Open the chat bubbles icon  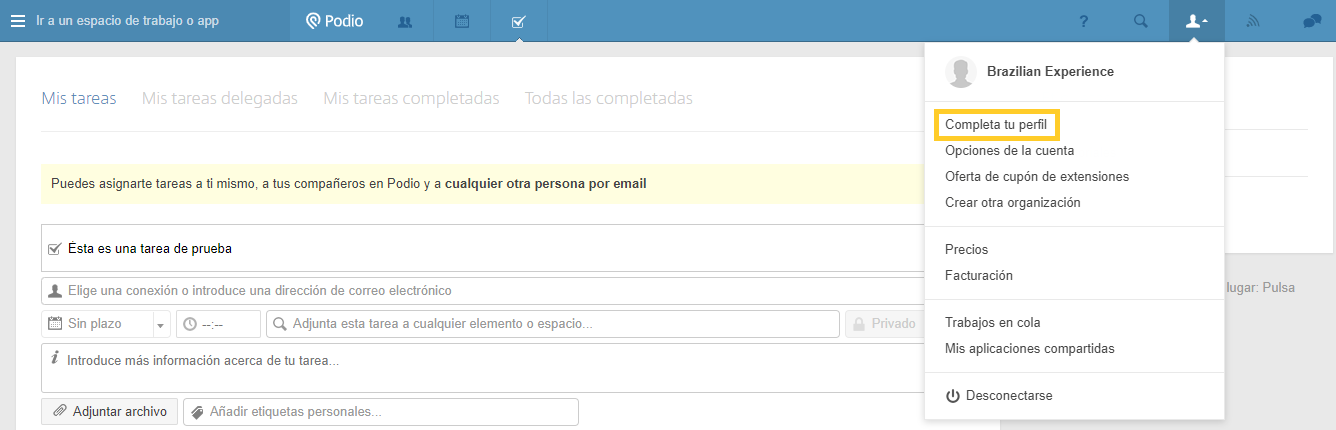[1312, 21]
